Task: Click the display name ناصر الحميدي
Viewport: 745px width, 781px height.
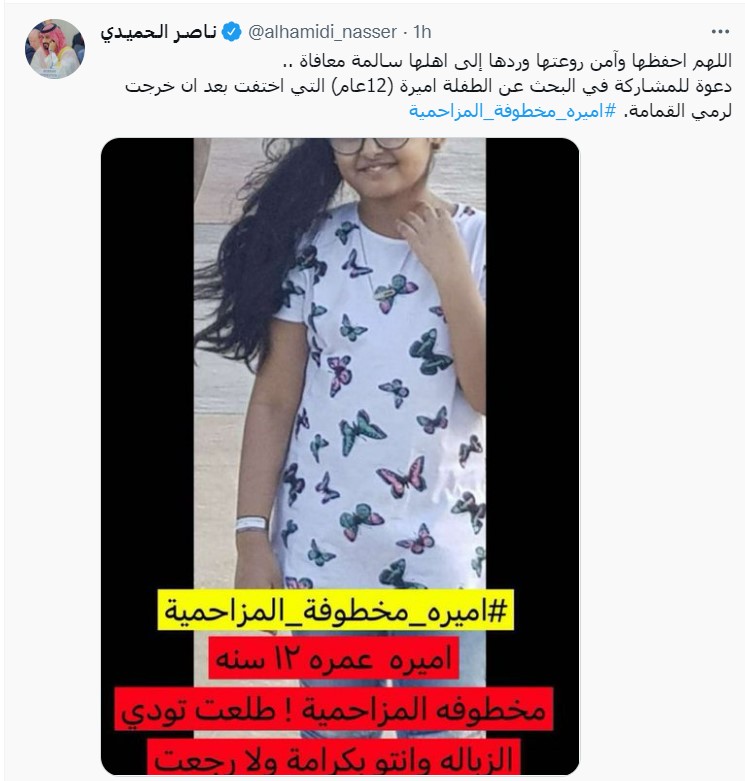Action: coord(158,32)
